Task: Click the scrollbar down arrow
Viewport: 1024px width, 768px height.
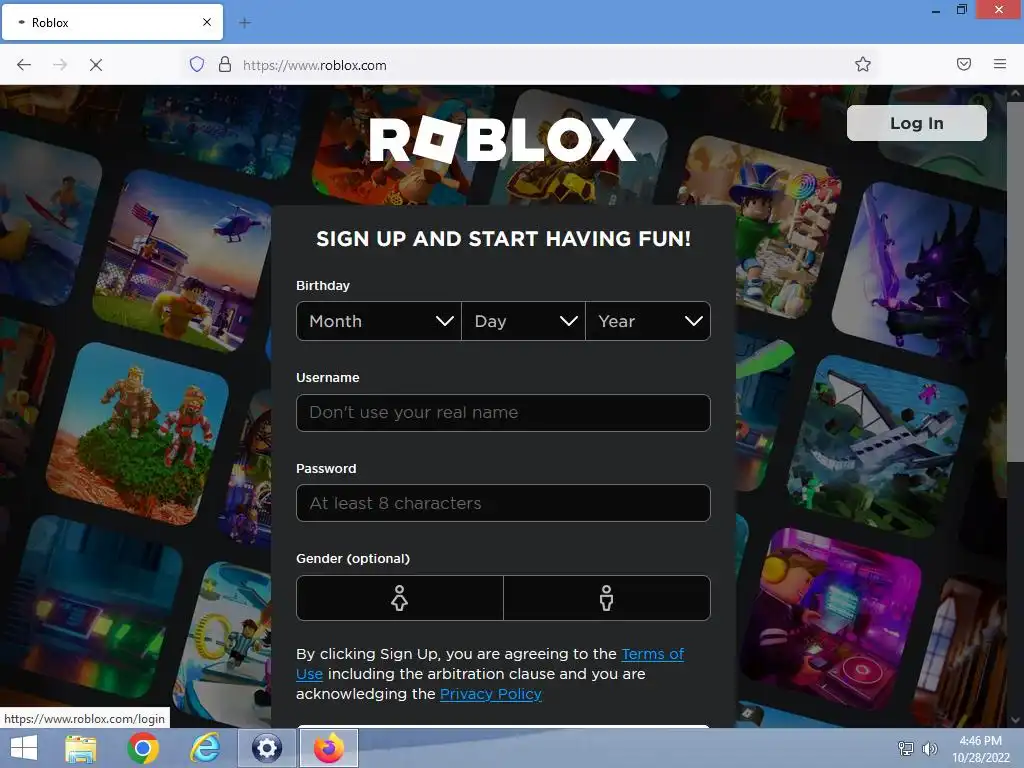Action: 1016,720
